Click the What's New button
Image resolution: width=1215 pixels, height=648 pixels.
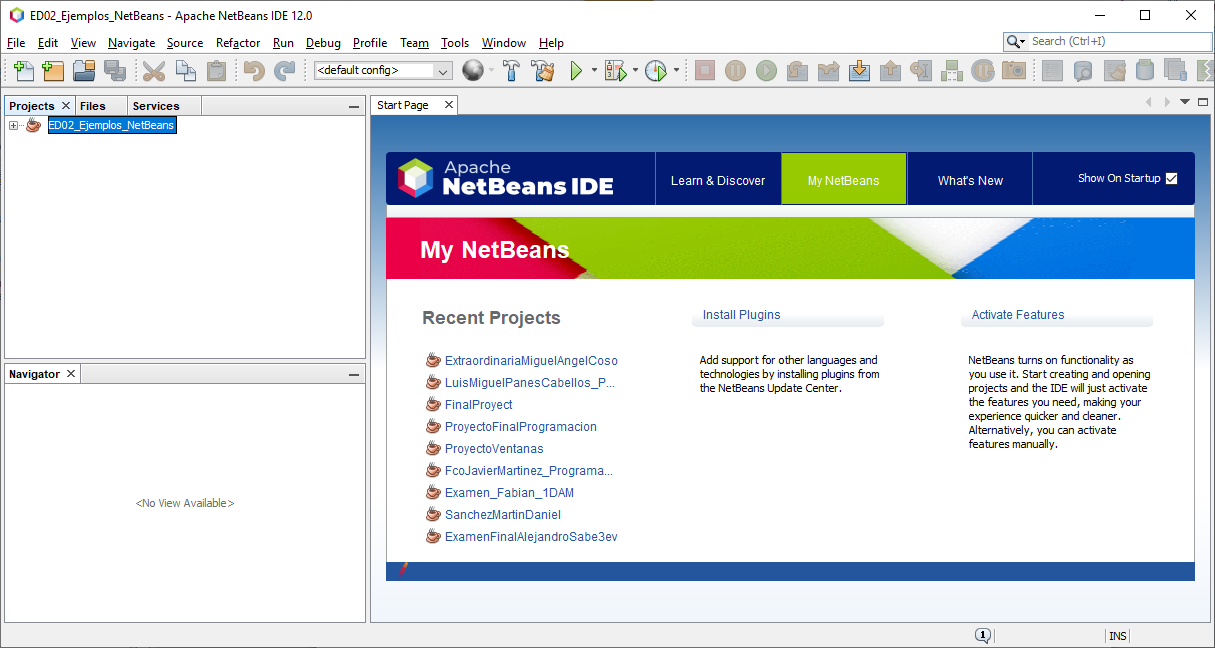(x=968, y=180)
